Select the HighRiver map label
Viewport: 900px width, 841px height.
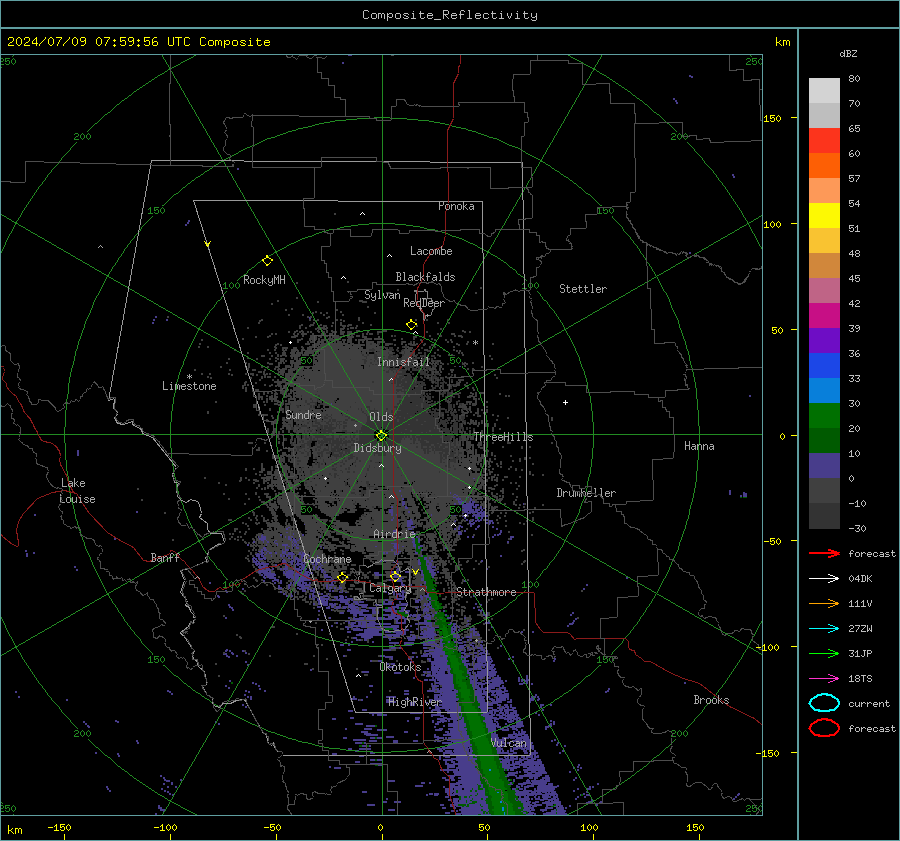pyautogui.click(x=415, y=702)
